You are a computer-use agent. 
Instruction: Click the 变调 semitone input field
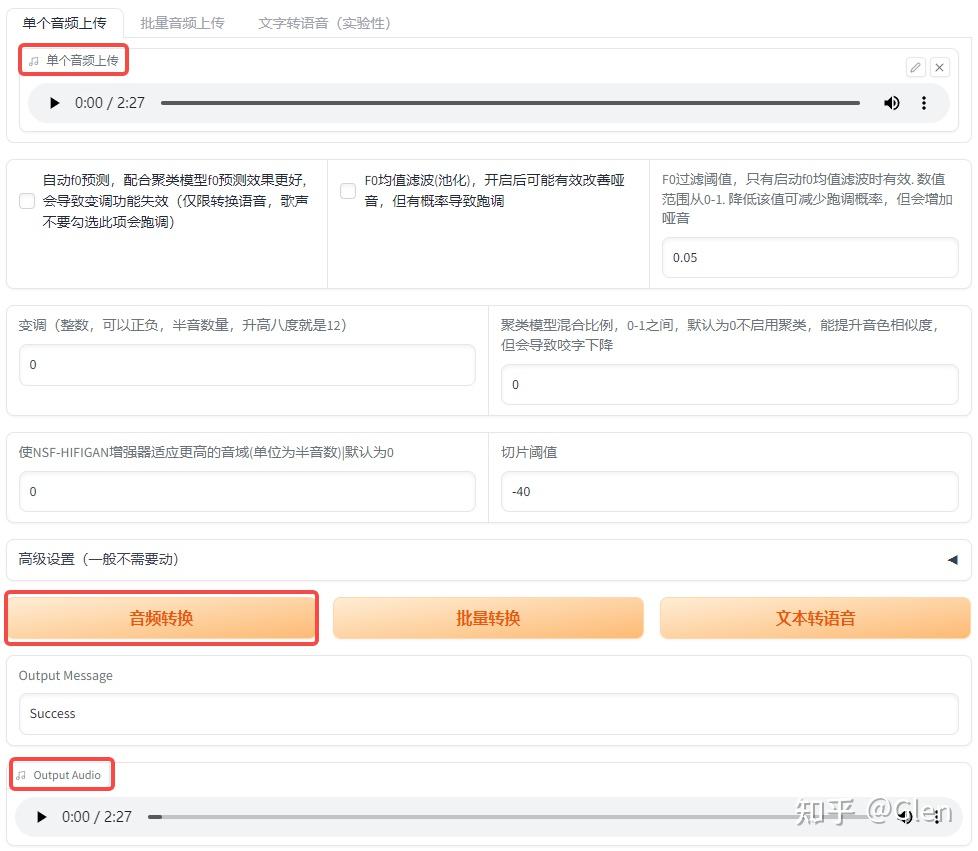tap(247, 365)
